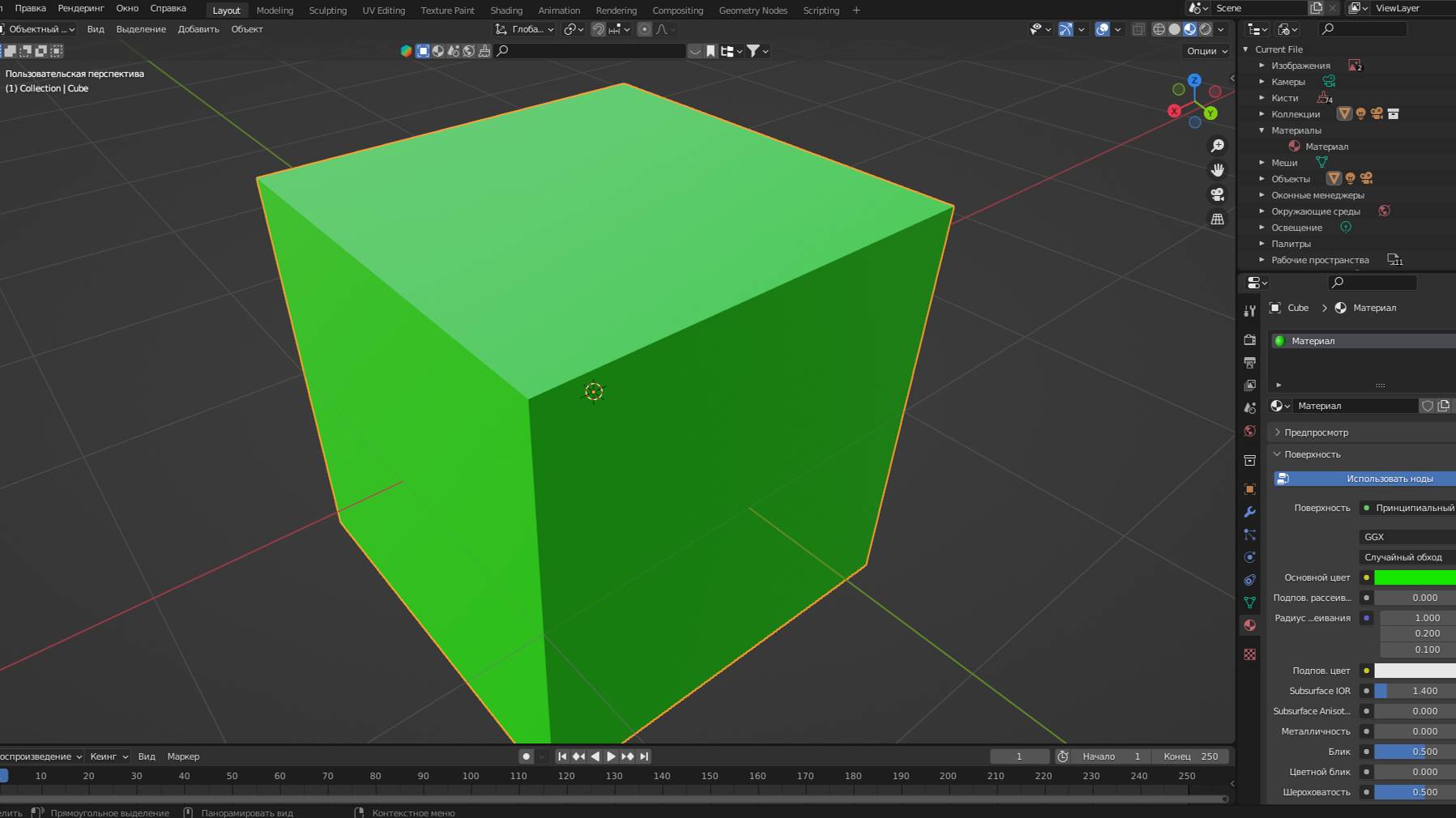The height and width of the screenshot is (818, 1456).
Task: Collapse the Материалы tree item in outliner
Action: [1262, 130]
